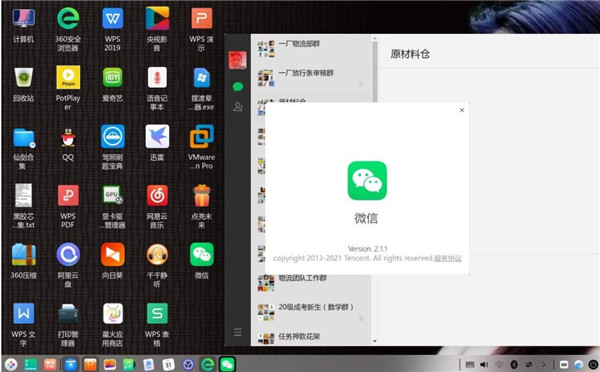Open the 物流团队工作群 chat
Viewport: 600px width, 372px height.
(311, 283)
